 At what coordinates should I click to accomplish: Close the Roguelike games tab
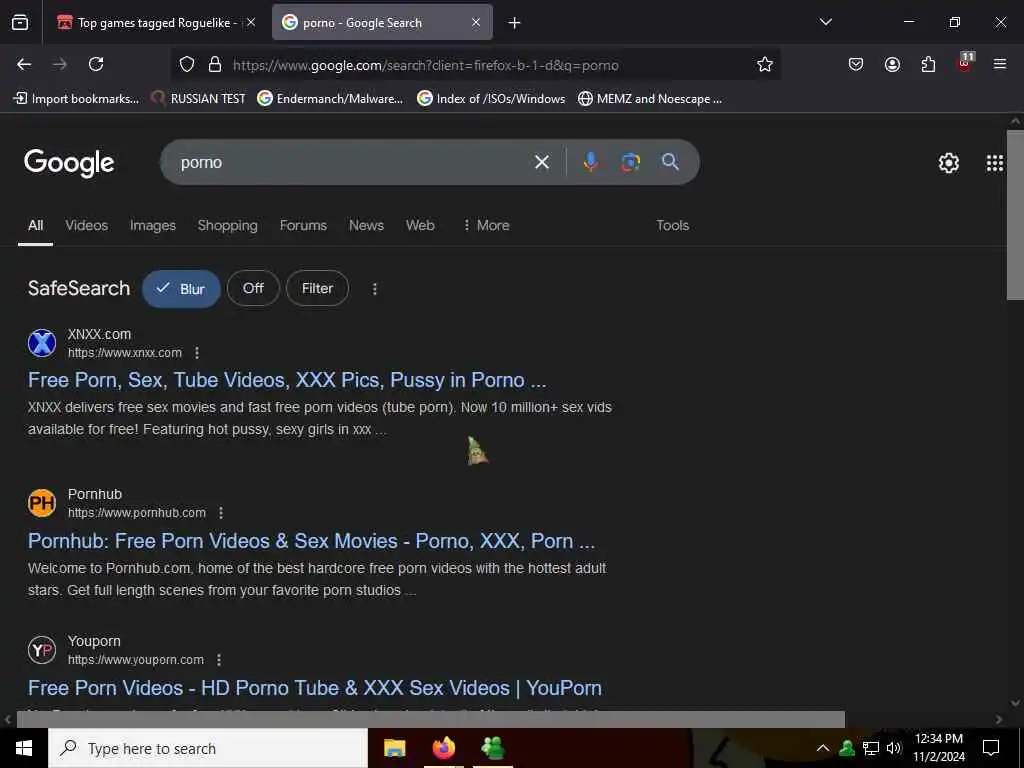pyautogui.click(x=251, y=23)
